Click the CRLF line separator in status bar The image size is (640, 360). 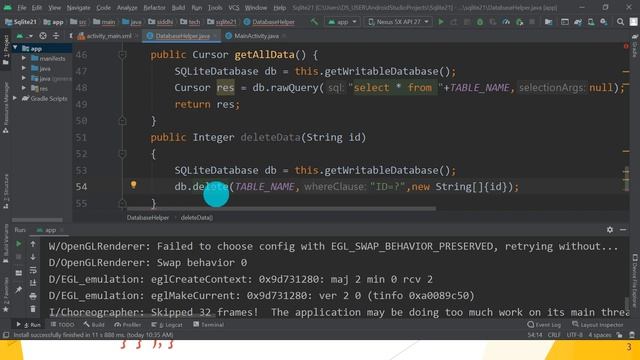tap(554, 335)
